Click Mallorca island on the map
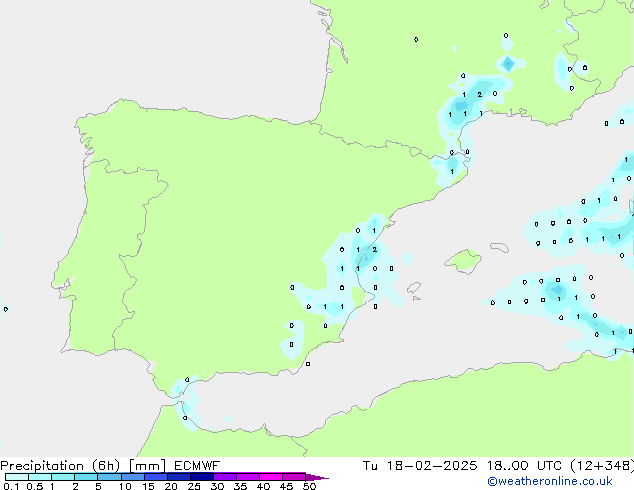634x490 pixels. tap(463, 261)
